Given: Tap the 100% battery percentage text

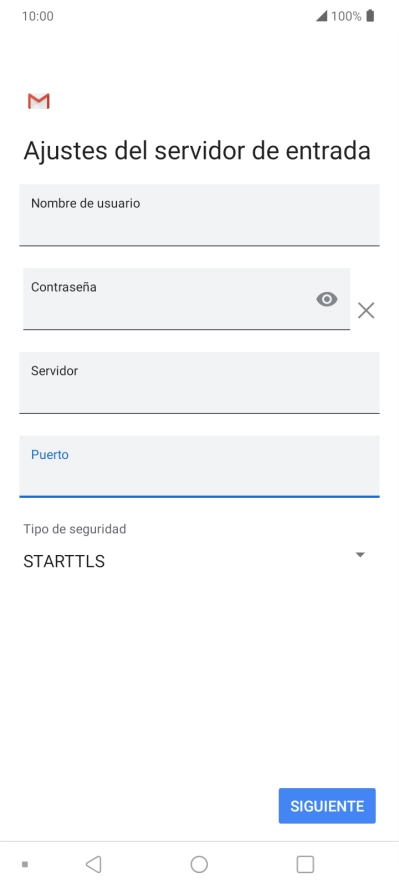Looking at the screenshot, I should [x=346, y=16].
